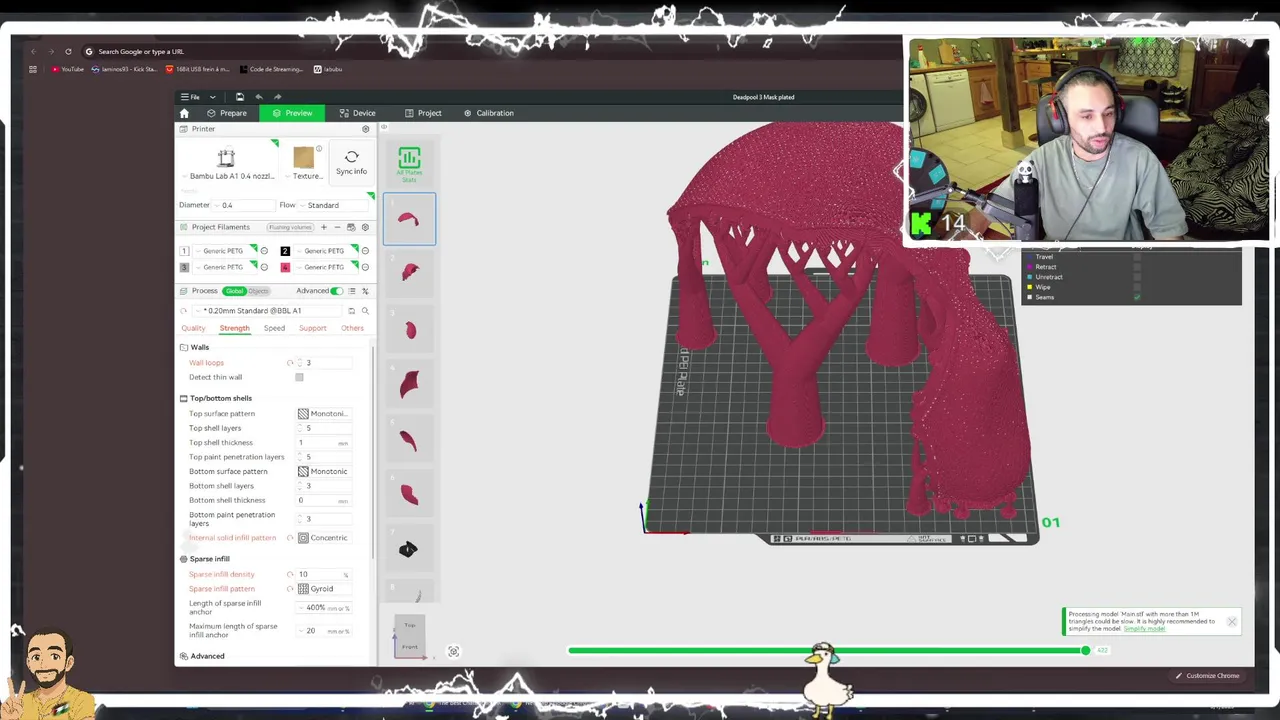
Task: Reset Sparse infill pattern icon
Action: coord(290,589)
